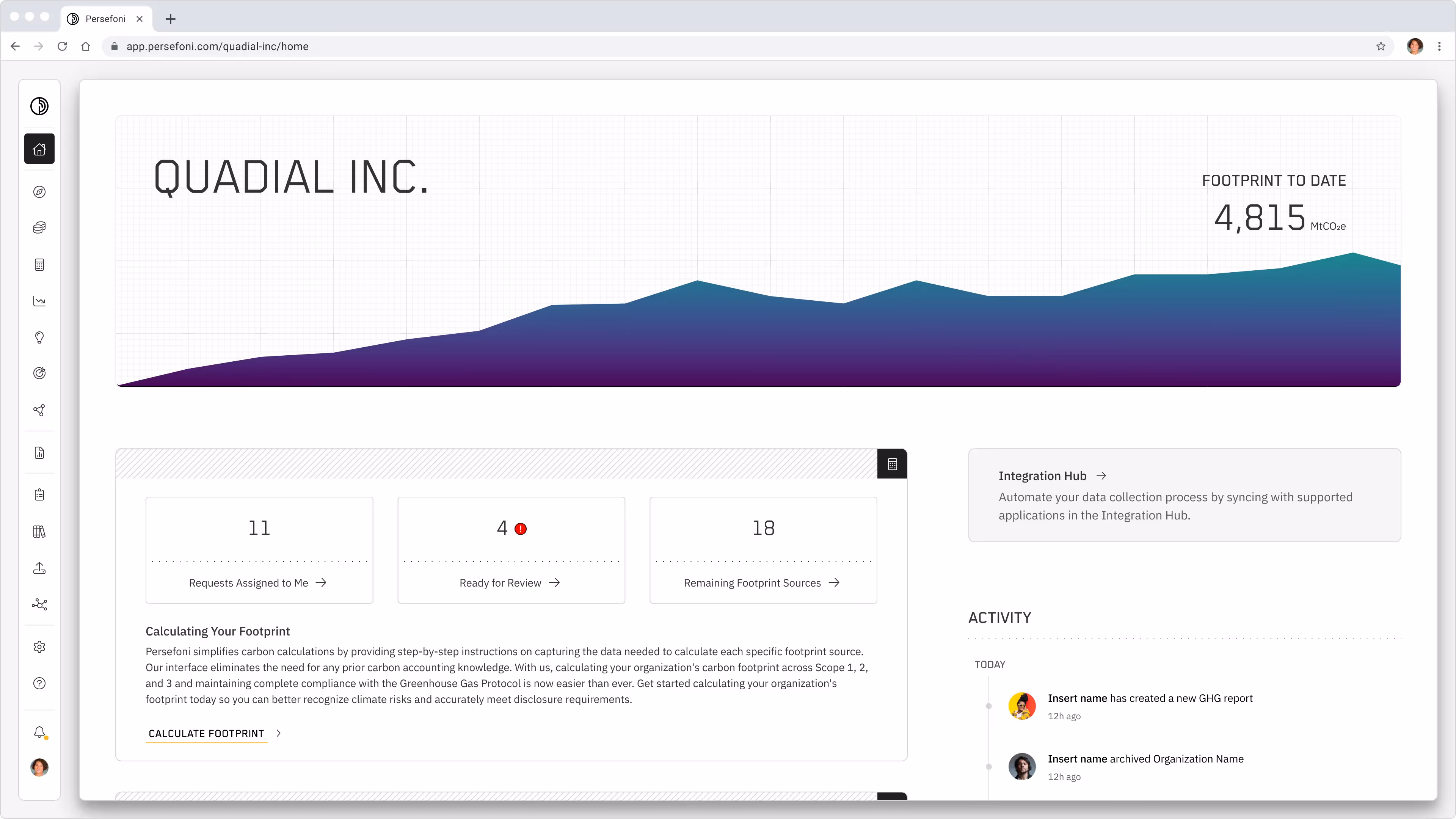Open a new browser tab
The width and height of the screenshot is (1456, 819).
(x=171, y=19)
